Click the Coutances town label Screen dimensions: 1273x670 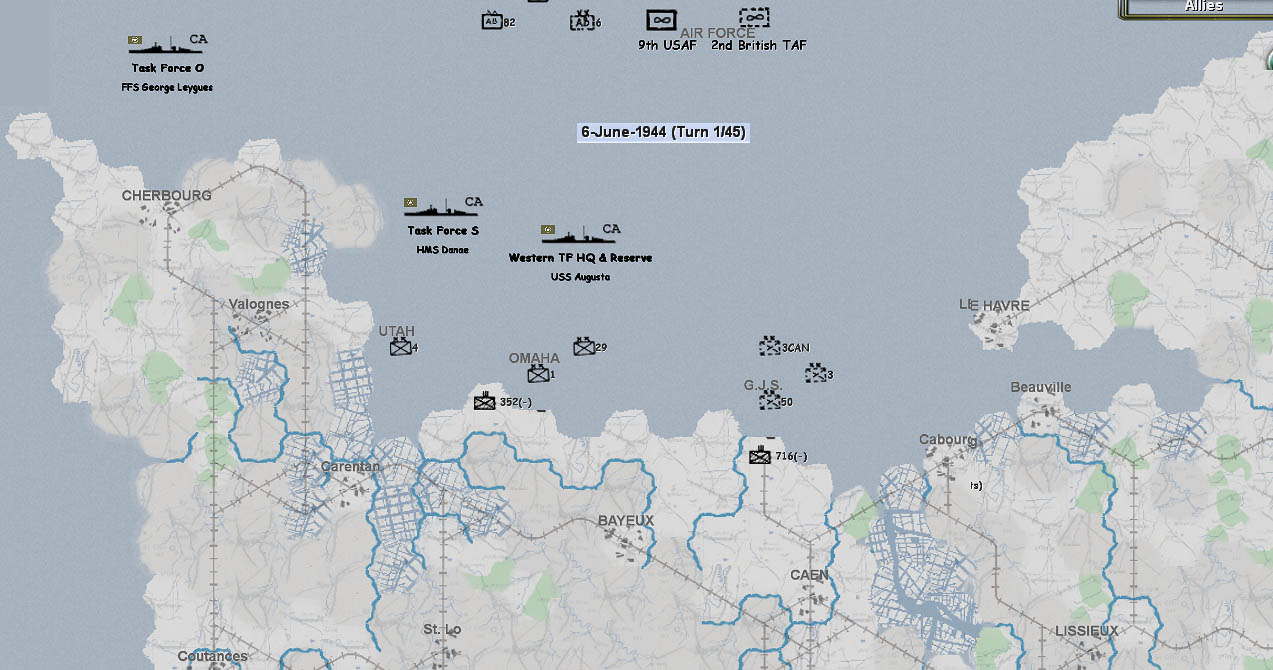pos(212,657)
